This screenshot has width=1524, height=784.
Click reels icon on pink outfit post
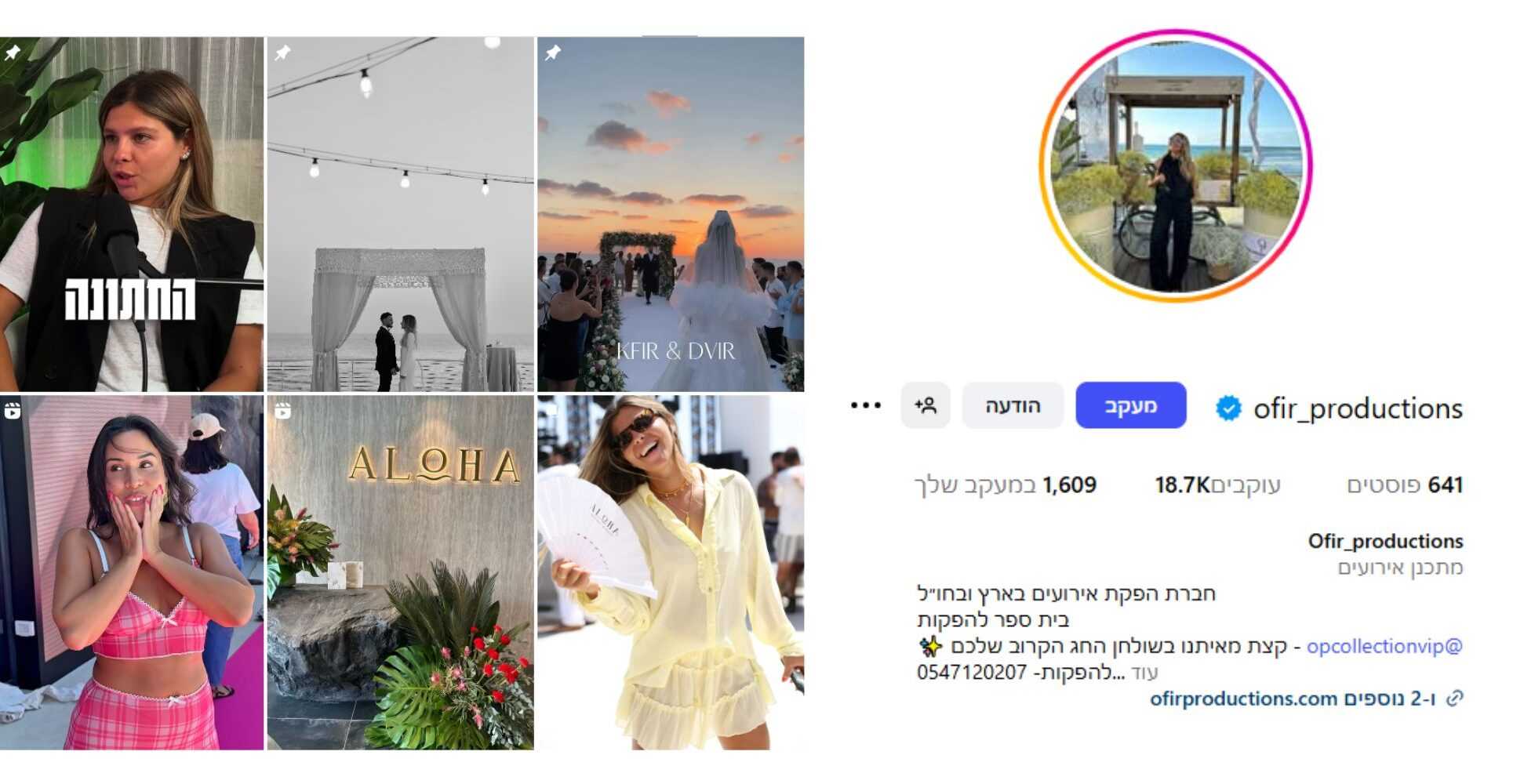[13, 411]
